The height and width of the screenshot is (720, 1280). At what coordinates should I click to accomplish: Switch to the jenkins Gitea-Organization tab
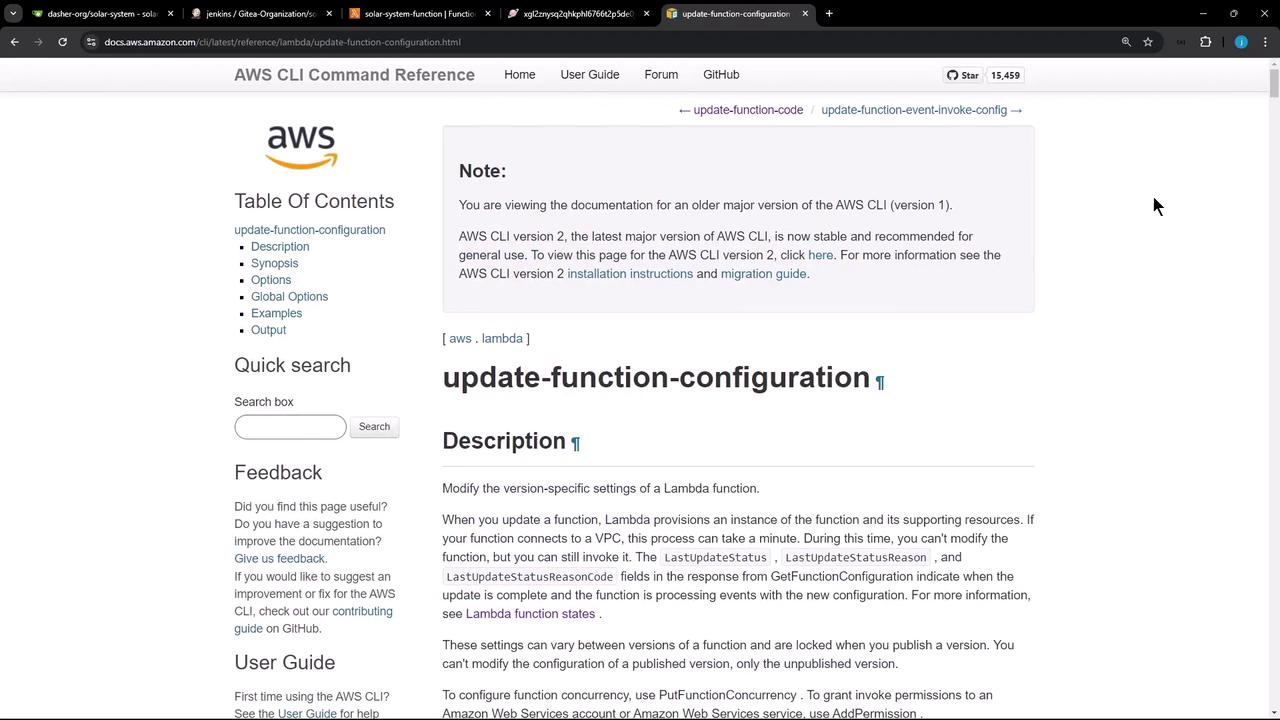coord(261,14)
